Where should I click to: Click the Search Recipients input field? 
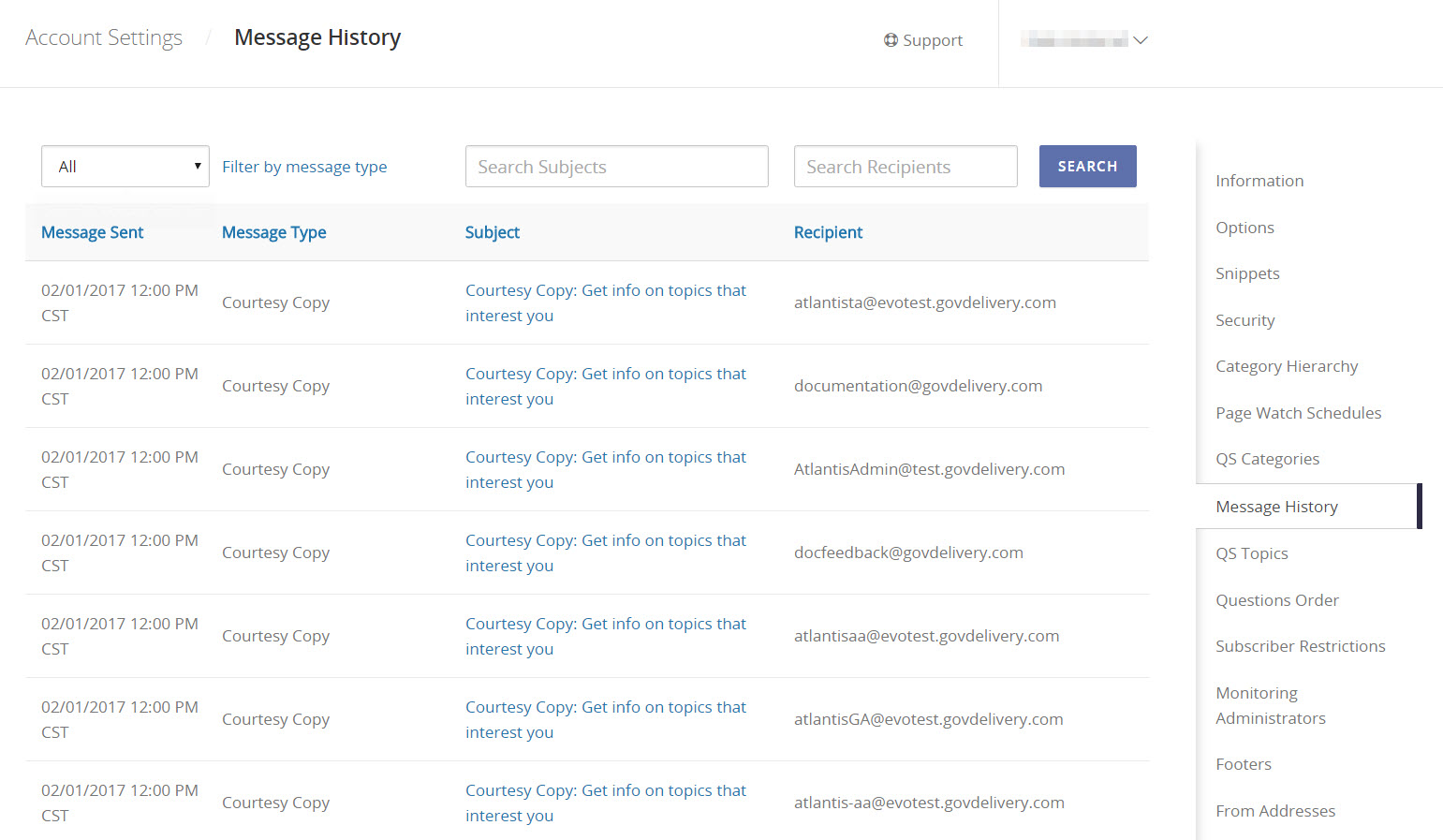(905, 167)
